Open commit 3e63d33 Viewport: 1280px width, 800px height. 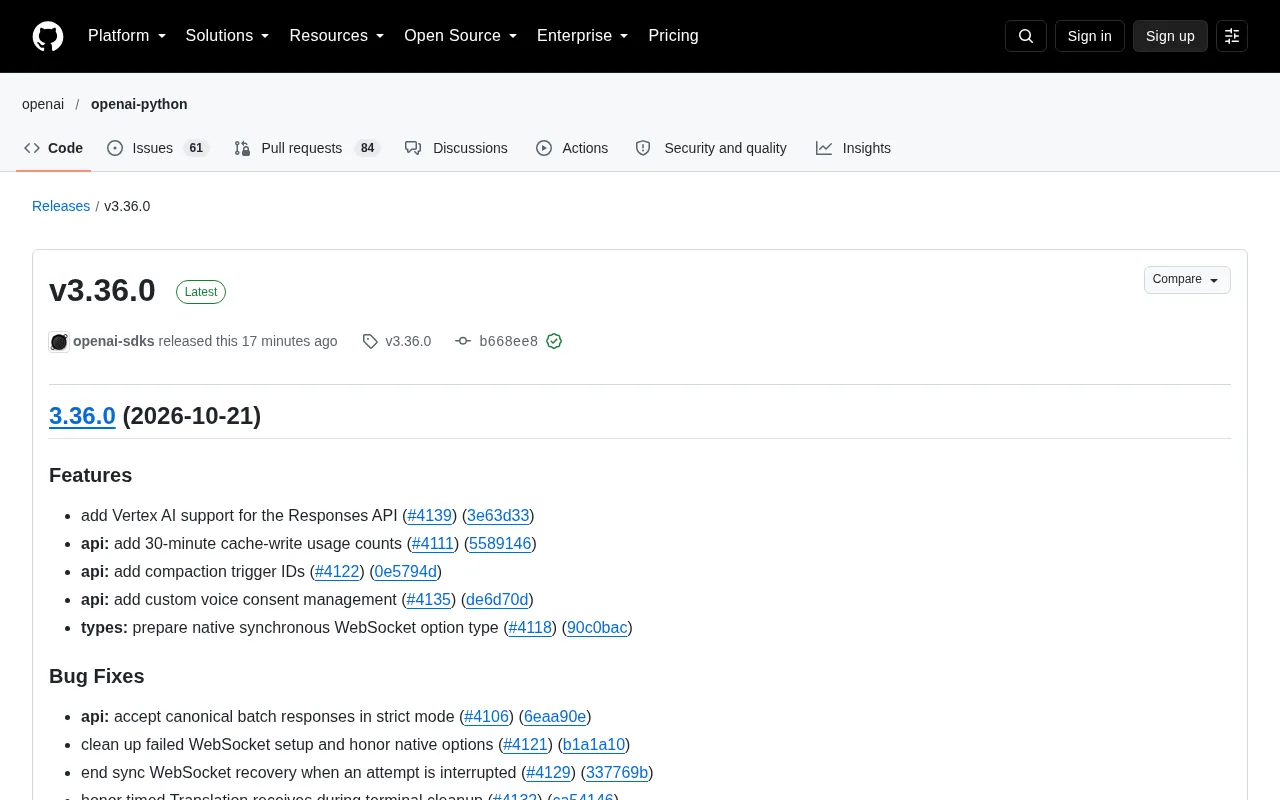(x=498, y=516)
